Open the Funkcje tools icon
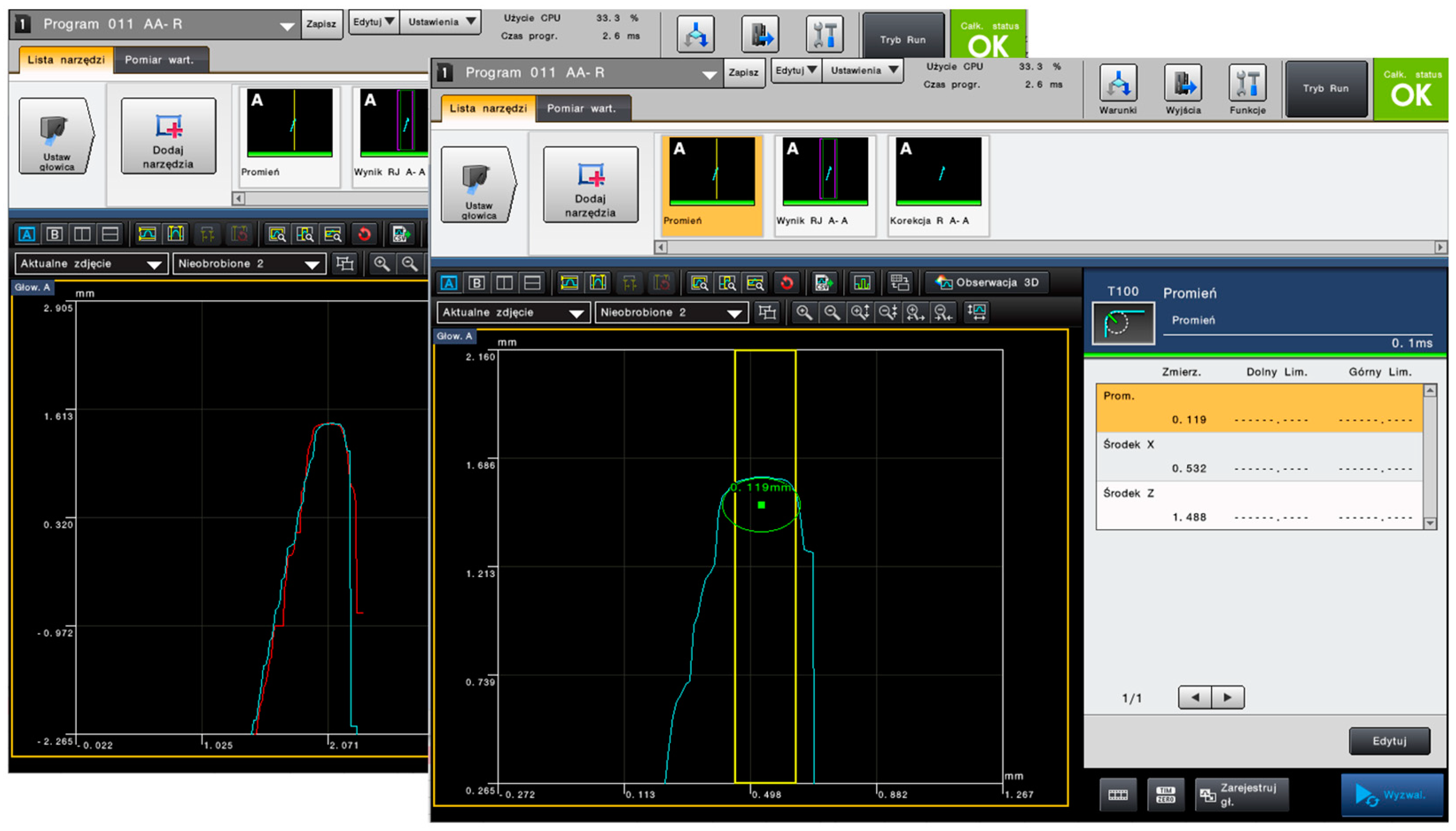 (1247, 84)
